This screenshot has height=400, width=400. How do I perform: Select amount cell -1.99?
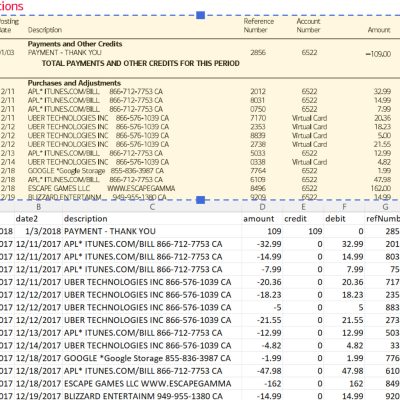tap(262, 358)
